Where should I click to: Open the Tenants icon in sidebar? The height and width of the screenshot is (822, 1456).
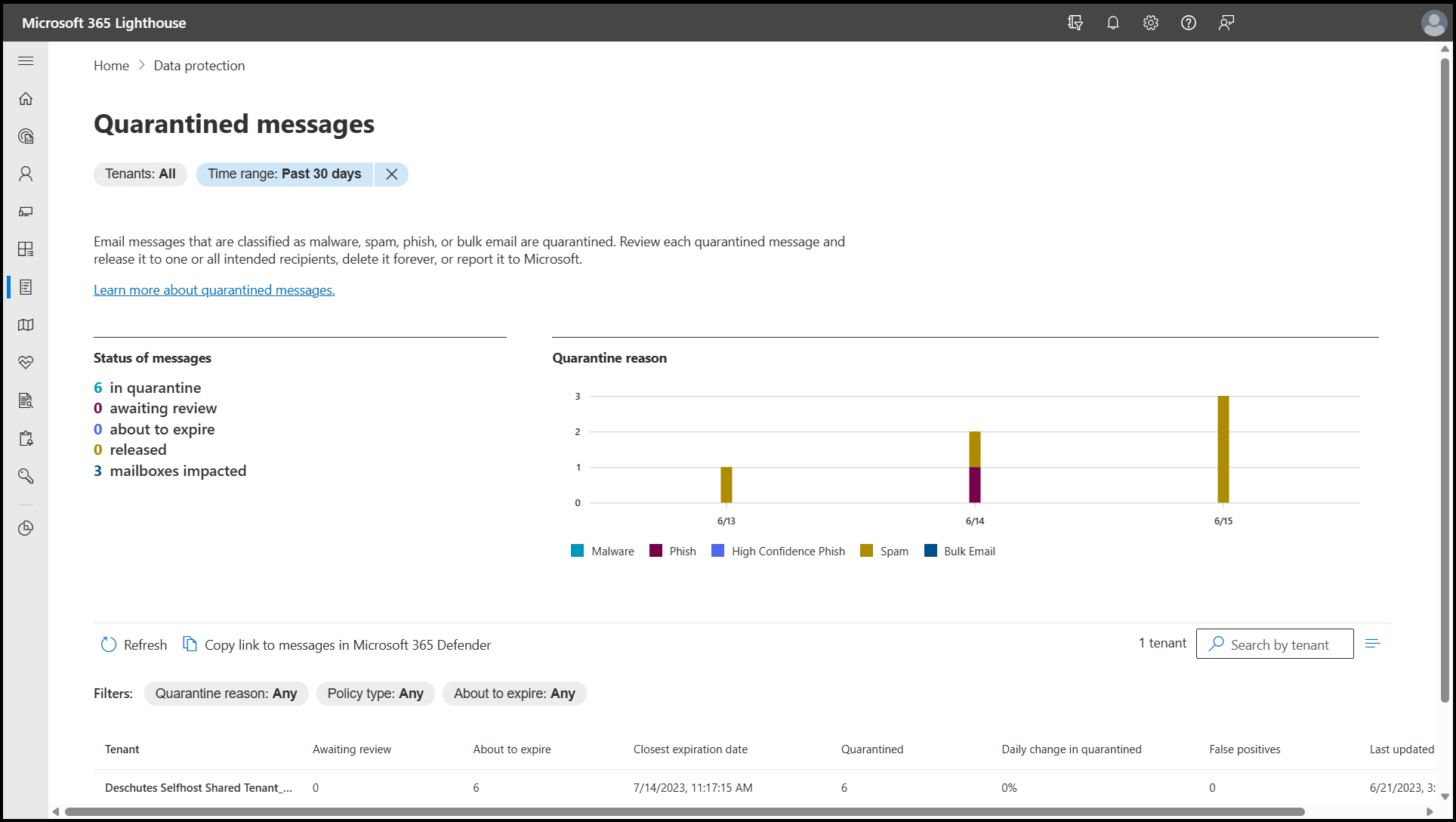(26, 136)
